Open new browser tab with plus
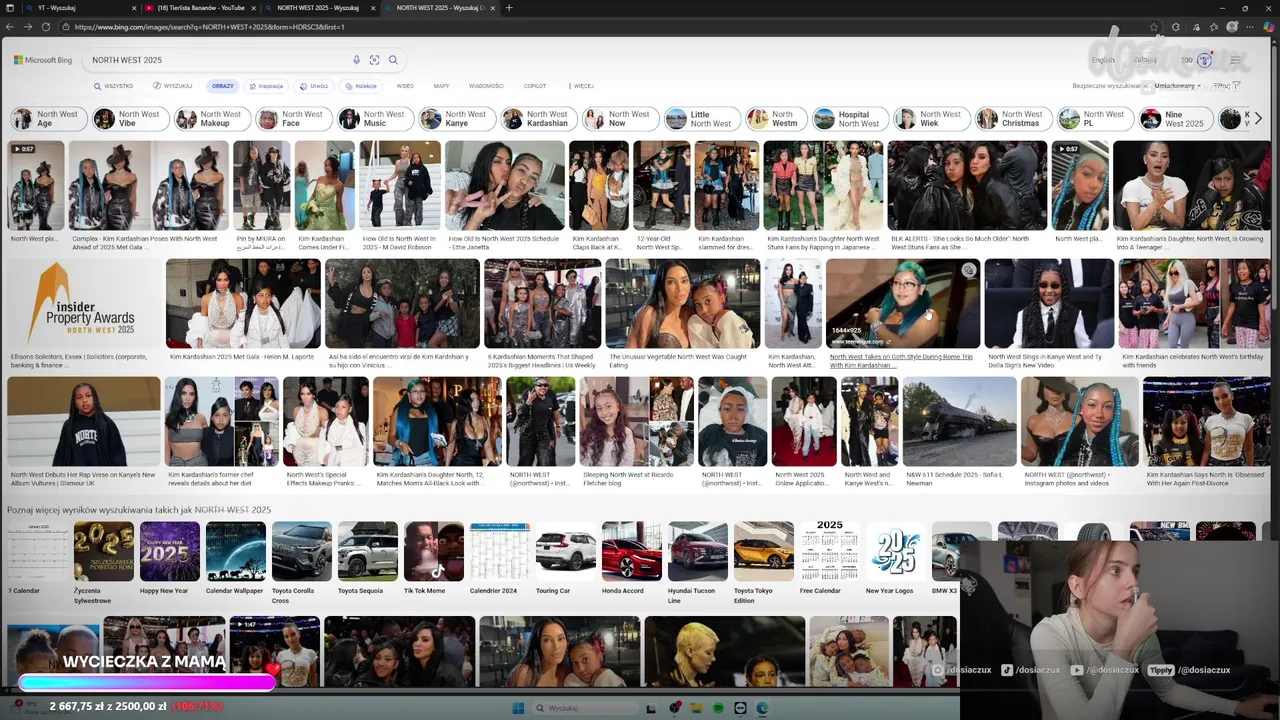This screenshot has height=720, width=1280. point(509,8)
